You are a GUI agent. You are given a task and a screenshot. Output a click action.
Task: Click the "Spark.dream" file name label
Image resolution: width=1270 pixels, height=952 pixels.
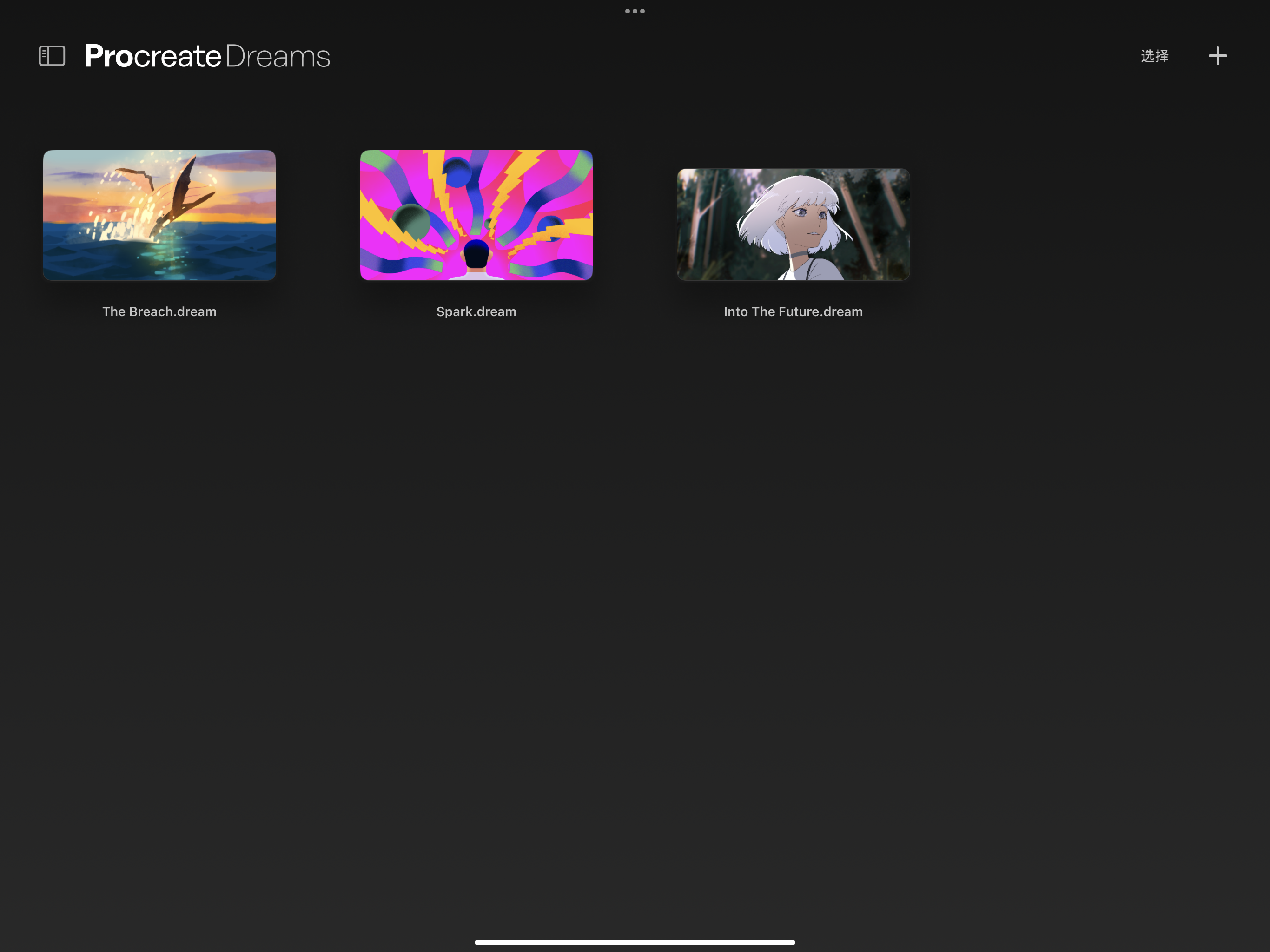click(476, 311)
